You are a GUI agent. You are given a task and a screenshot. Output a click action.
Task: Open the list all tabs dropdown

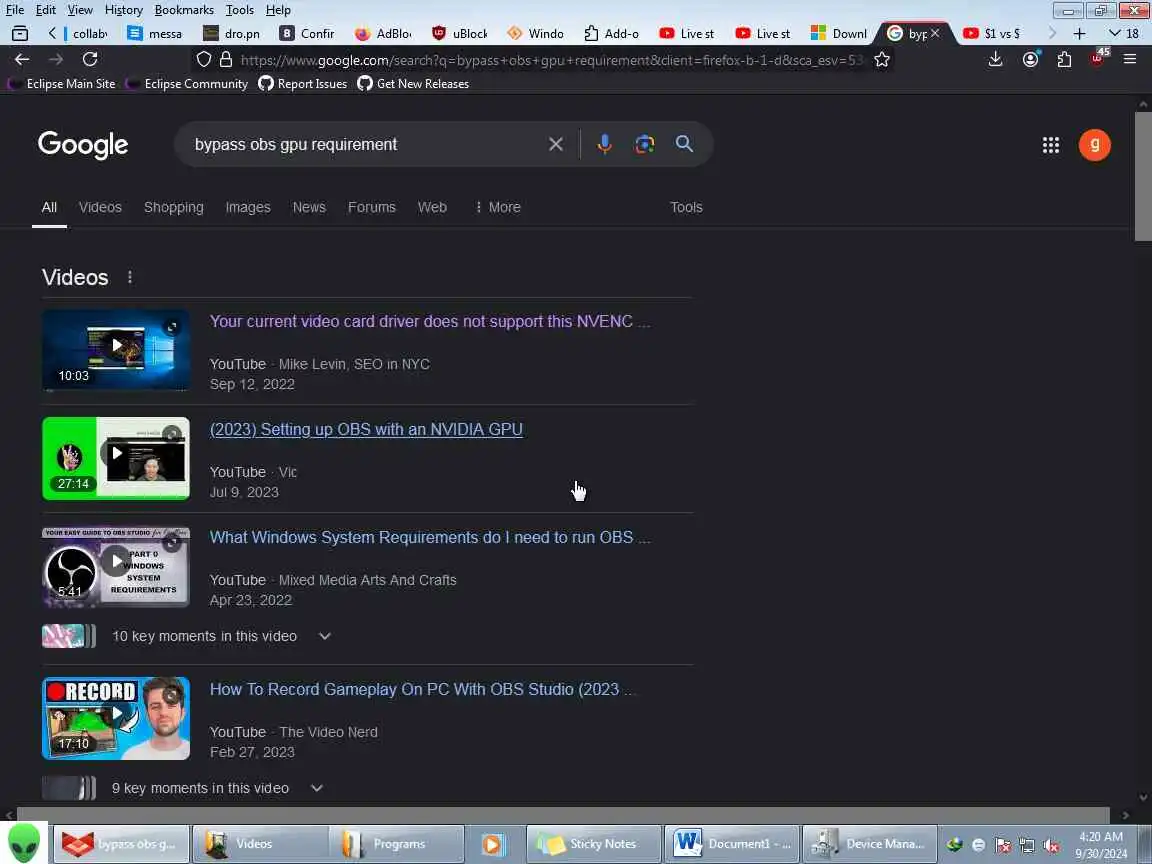(1123, 34)
